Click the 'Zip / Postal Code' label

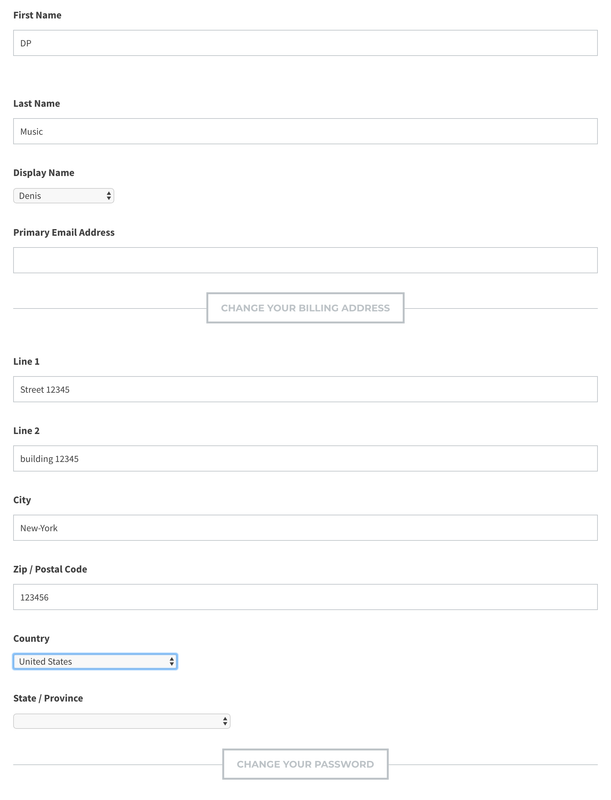(50, 569)
